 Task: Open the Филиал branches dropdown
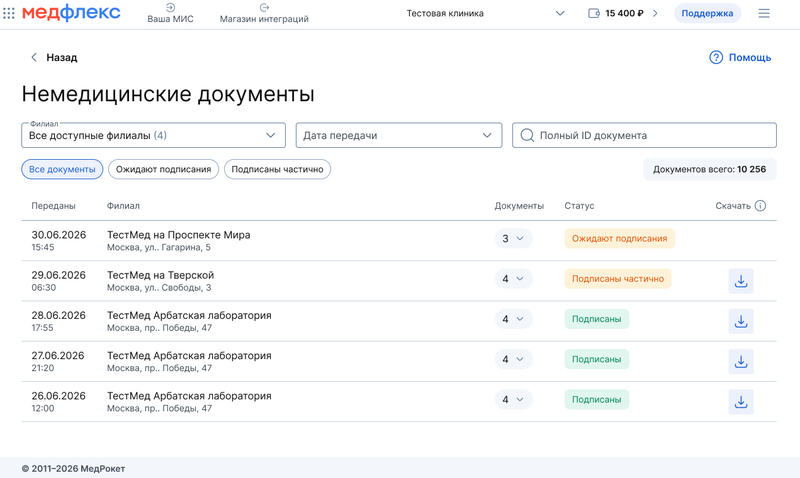point(153,135)
